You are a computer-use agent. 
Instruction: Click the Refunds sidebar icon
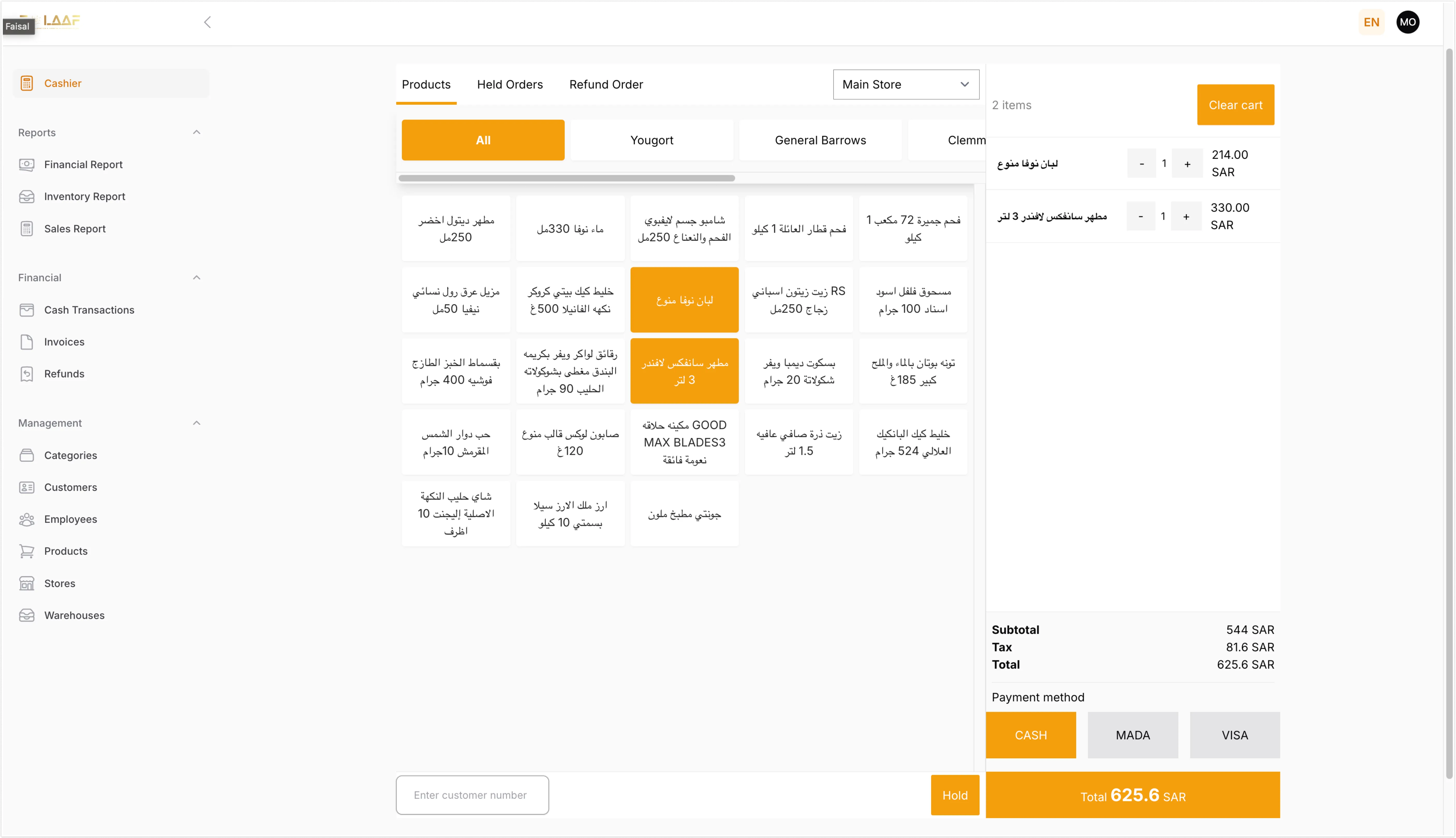click(x=26, y=374)
